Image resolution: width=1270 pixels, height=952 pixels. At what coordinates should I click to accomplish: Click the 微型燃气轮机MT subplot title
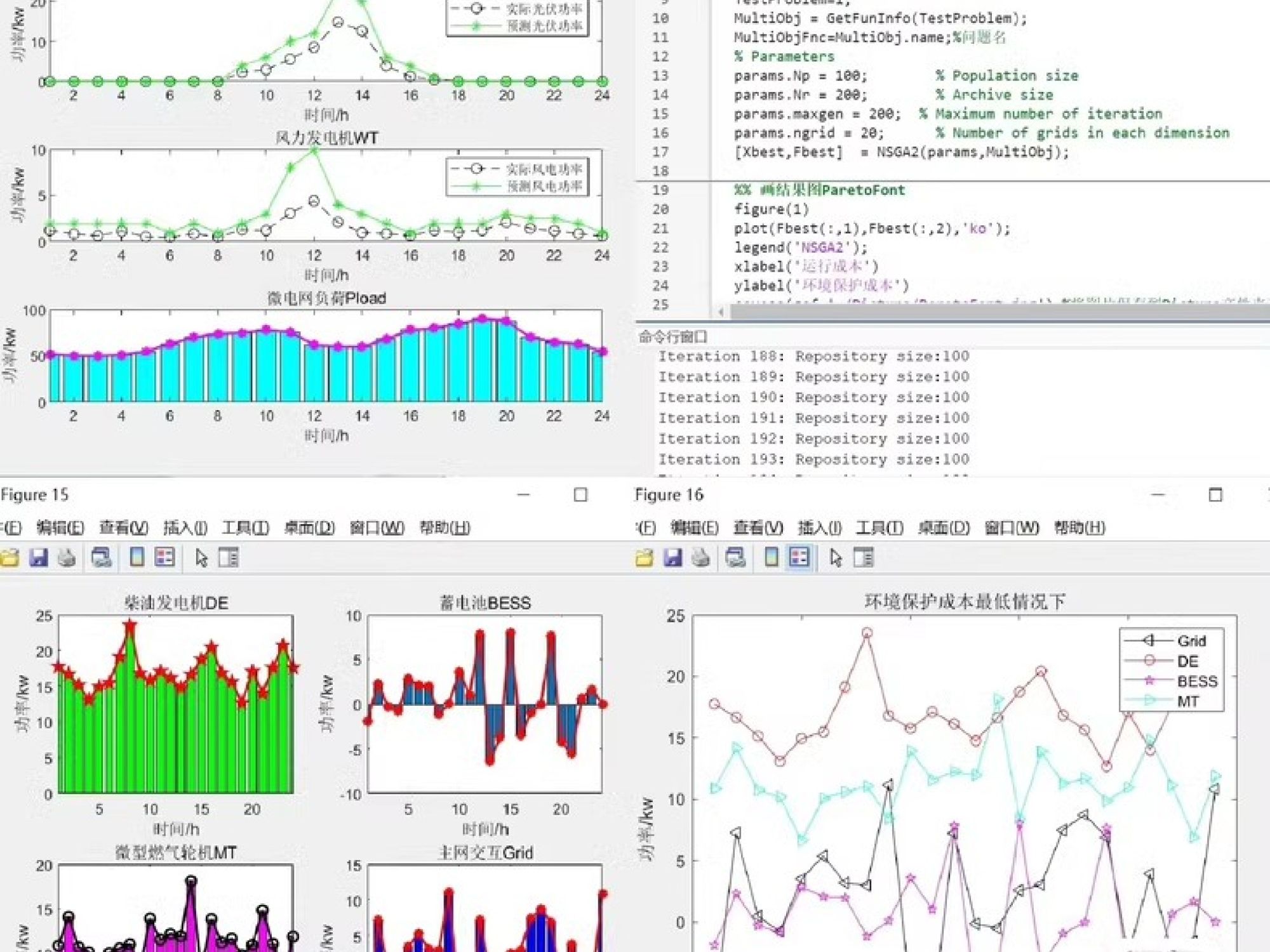(x=176, y=852)
